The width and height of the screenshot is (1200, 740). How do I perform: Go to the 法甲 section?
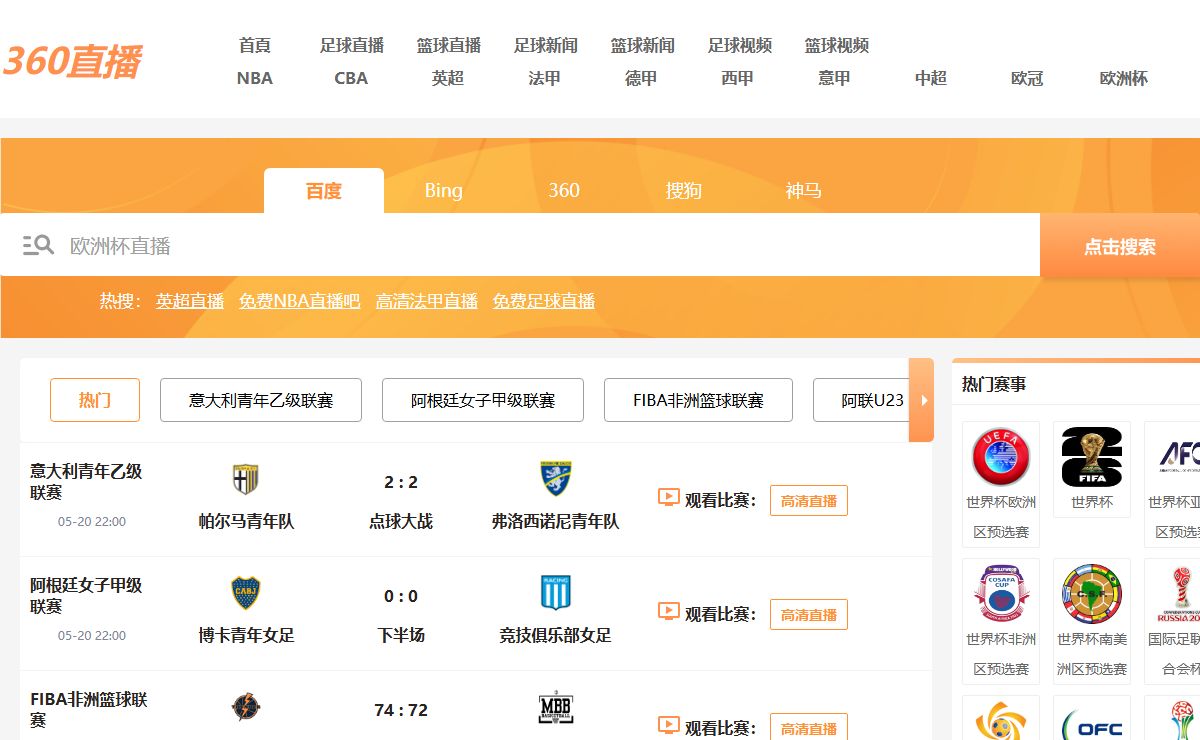point(545,78)
